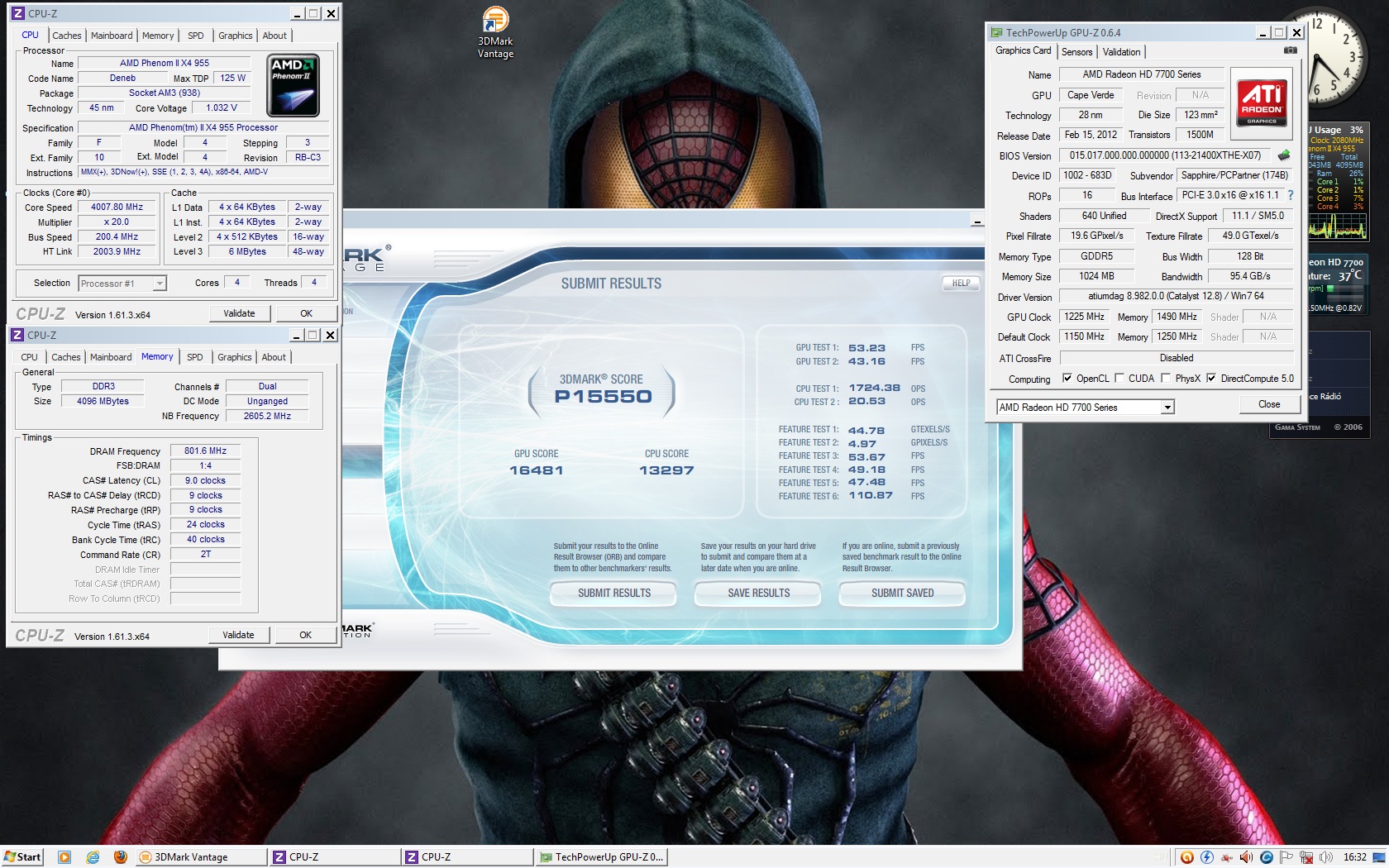Image resolution: width=1389 pixels, height=868 pixels.
Task: Switch to Caches tab in top CPU-Z
Action: click(67, 36)
